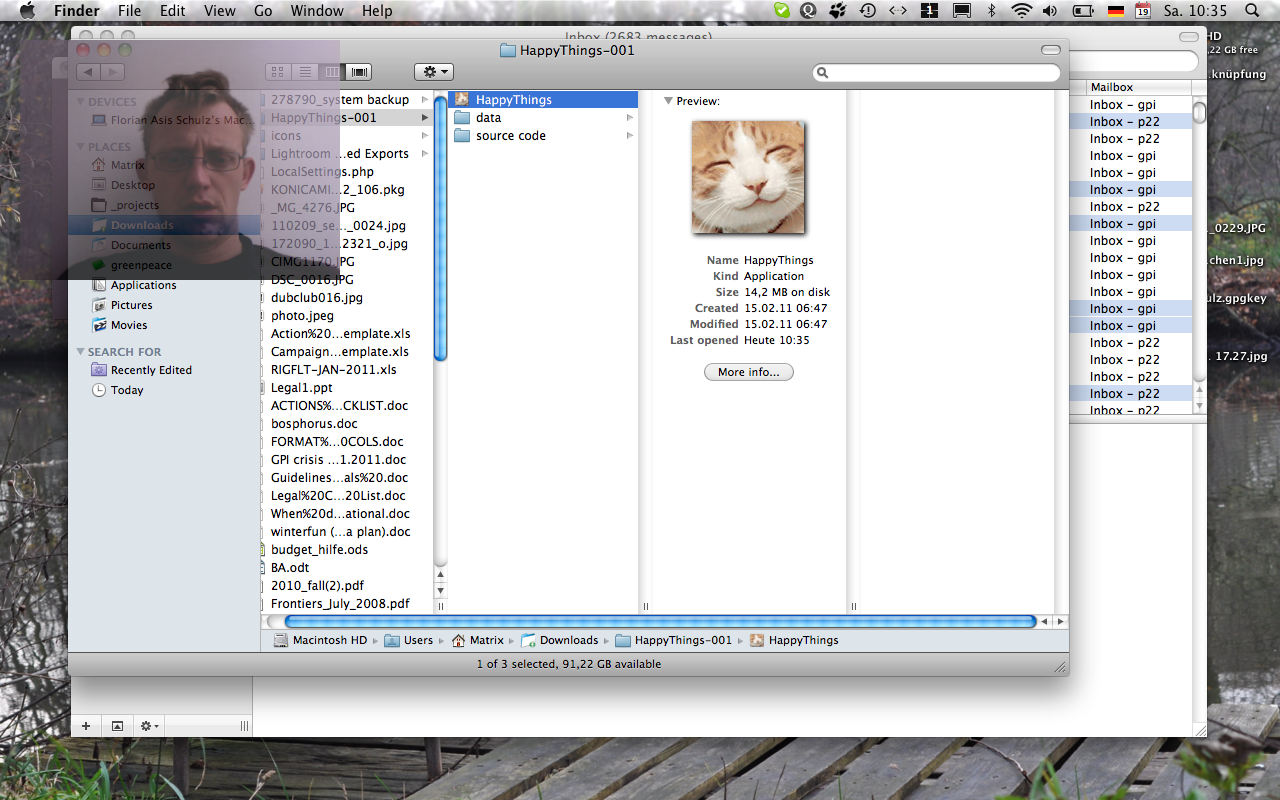Open Spotlight search magnifier icon
The height and width of the screenshot is (800, 1280).
[x=1251, y=11]
